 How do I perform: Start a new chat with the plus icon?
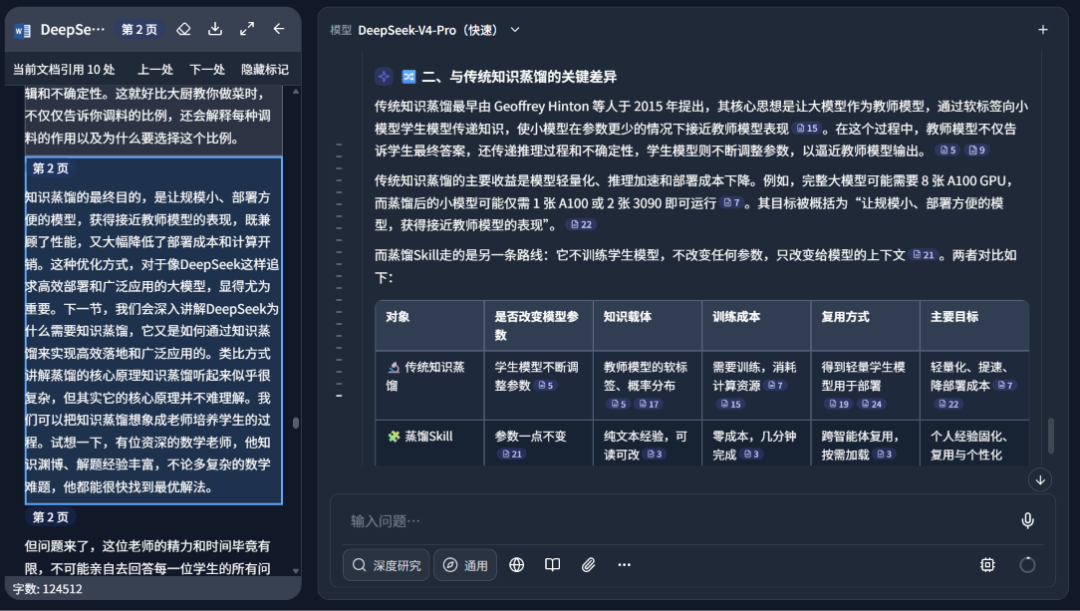[x=1043, y=30]
